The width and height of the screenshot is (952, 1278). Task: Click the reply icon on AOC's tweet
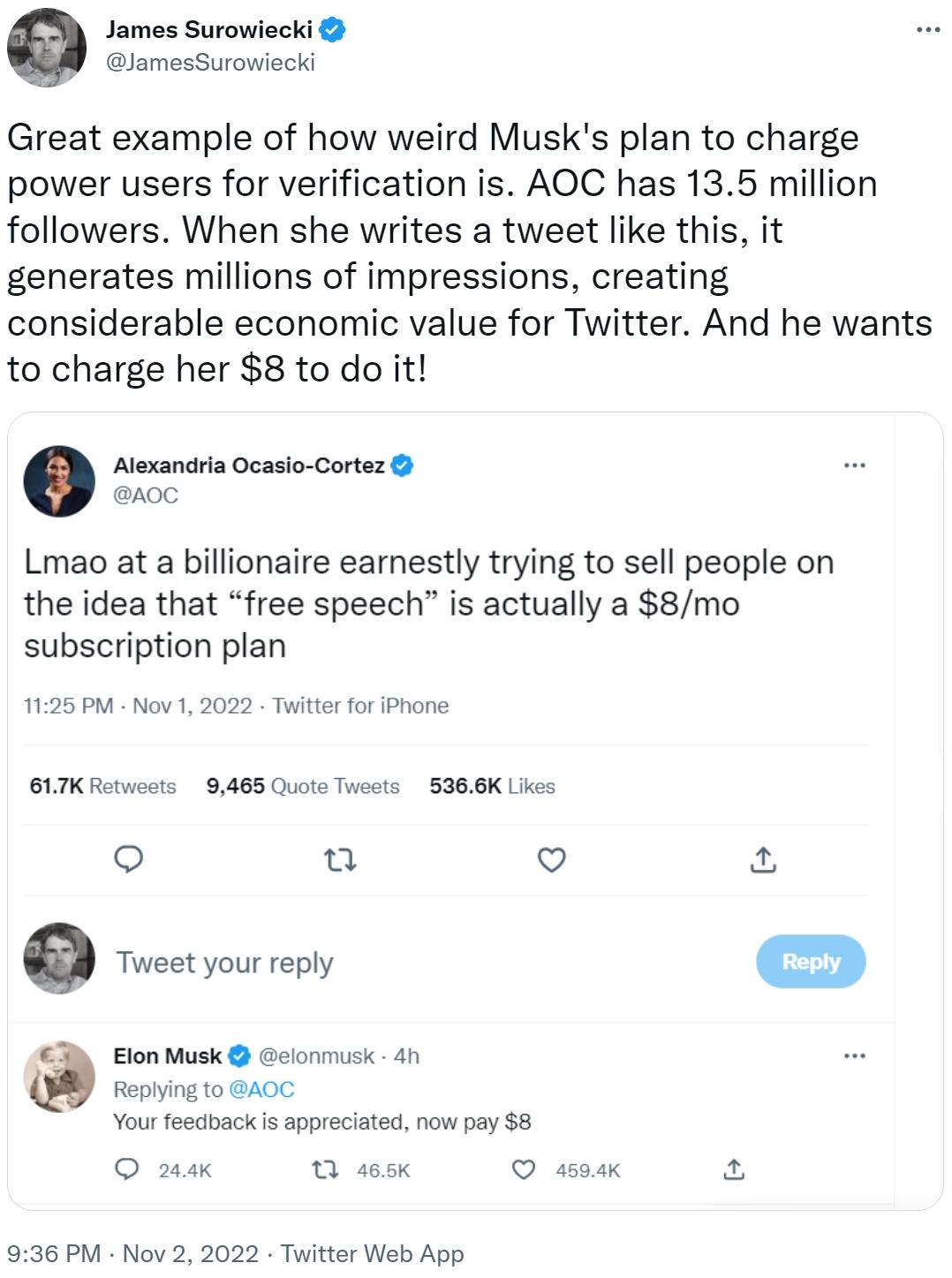coord(129,859)
